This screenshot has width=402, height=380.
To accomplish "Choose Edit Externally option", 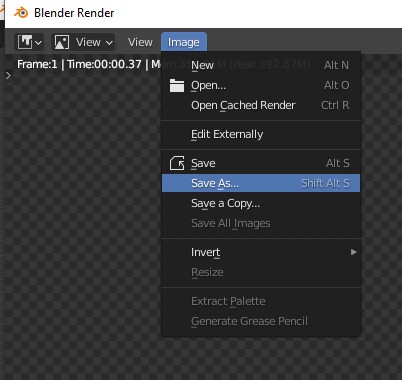I will (x=261, y=134).
